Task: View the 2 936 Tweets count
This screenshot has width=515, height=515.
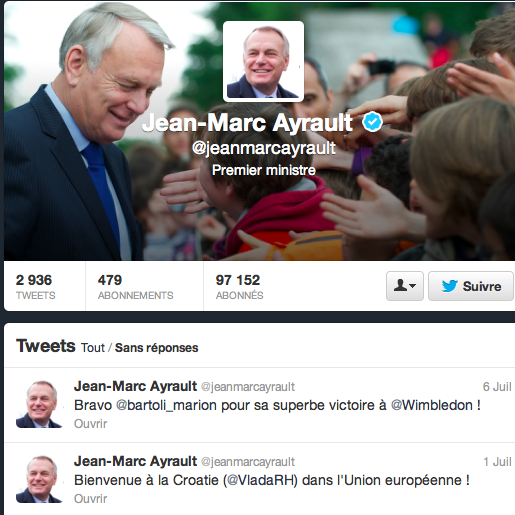Action: pyautogui.click(x=35, y=286)
